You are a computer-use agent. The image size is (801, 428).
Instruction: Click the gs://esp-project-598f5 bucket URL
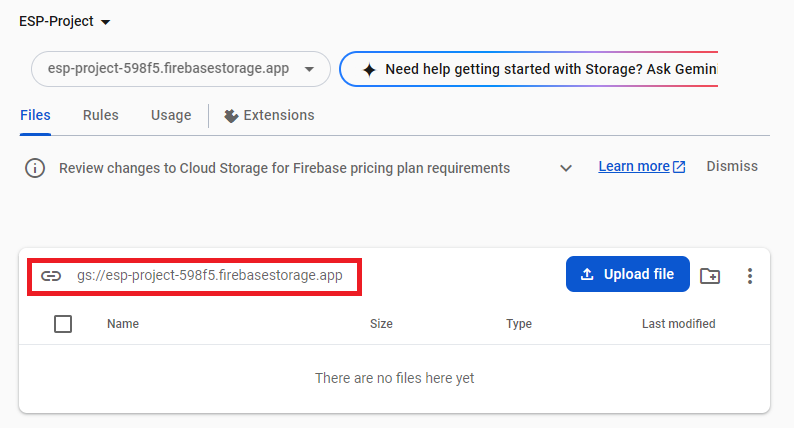click(x=209, y=275)
